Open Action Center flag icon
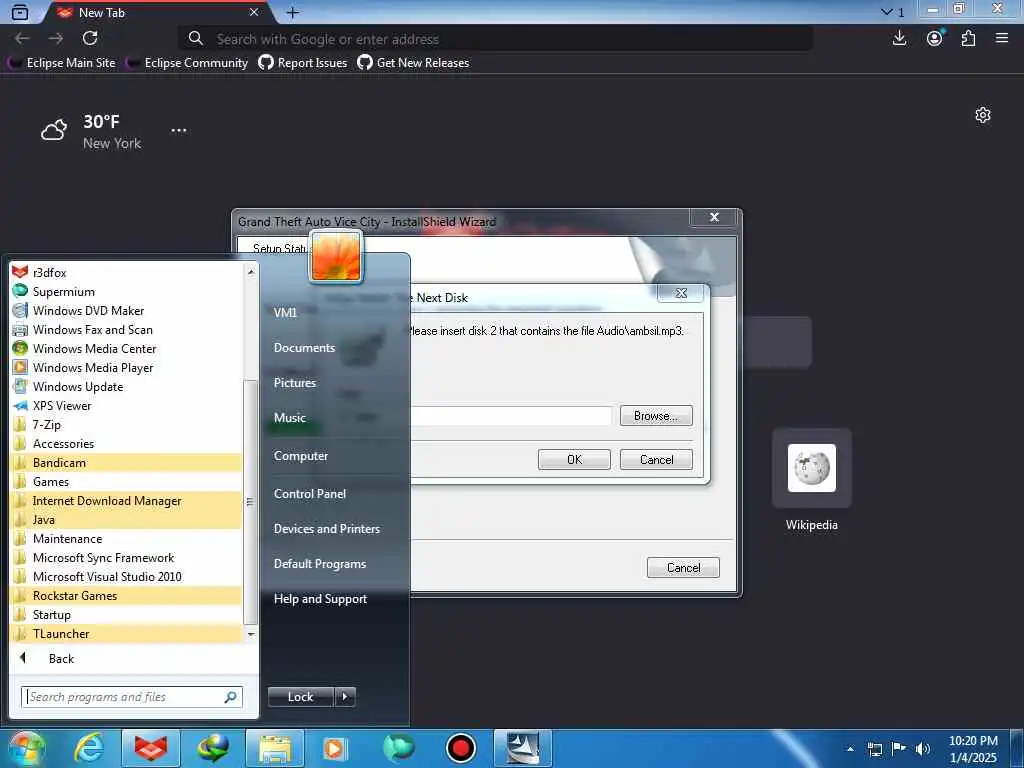The height and width of the screenshot is (768, 1024). (x=899, y=749)
